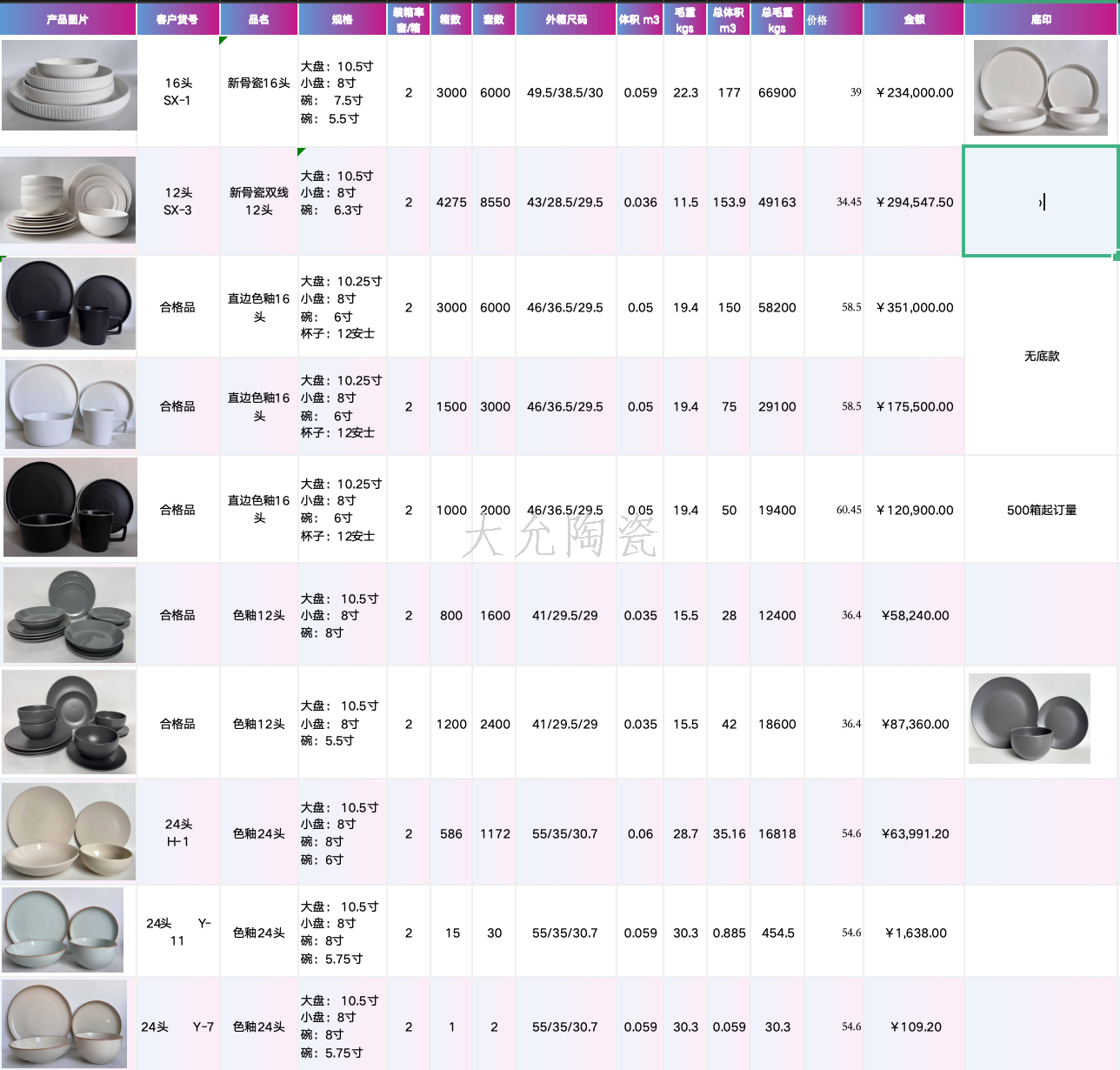
Task: Select the amount cell ￥294,547.50
Action: coord(914,202)
